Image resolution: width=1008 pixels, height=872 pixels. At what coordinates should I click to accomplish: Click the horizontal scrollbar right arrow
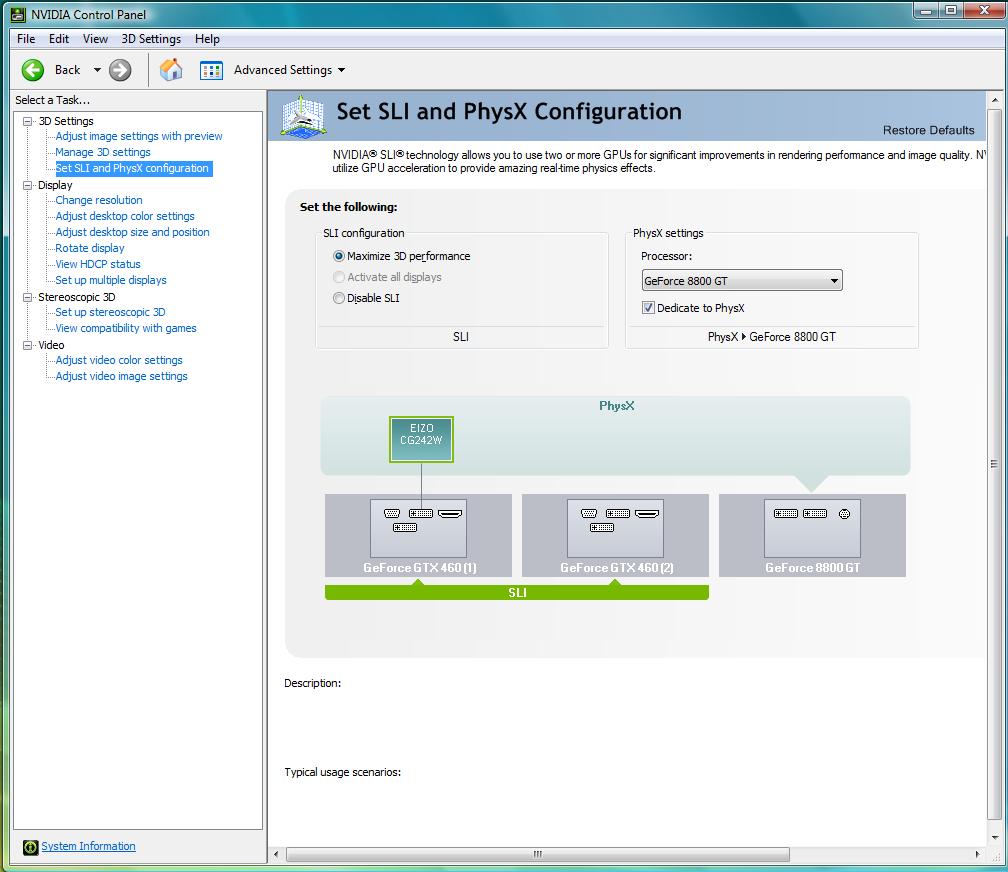(x=977, y=854)
